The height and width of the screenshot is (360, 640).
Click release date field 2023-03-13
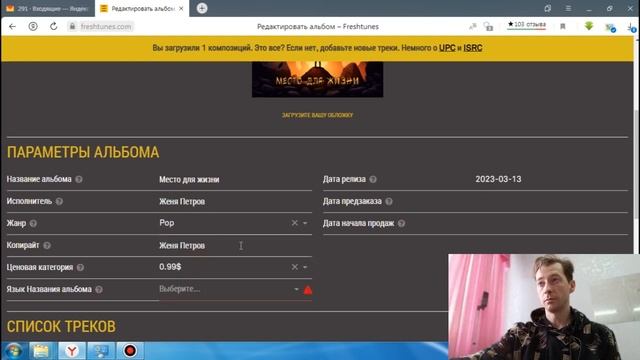551,179
